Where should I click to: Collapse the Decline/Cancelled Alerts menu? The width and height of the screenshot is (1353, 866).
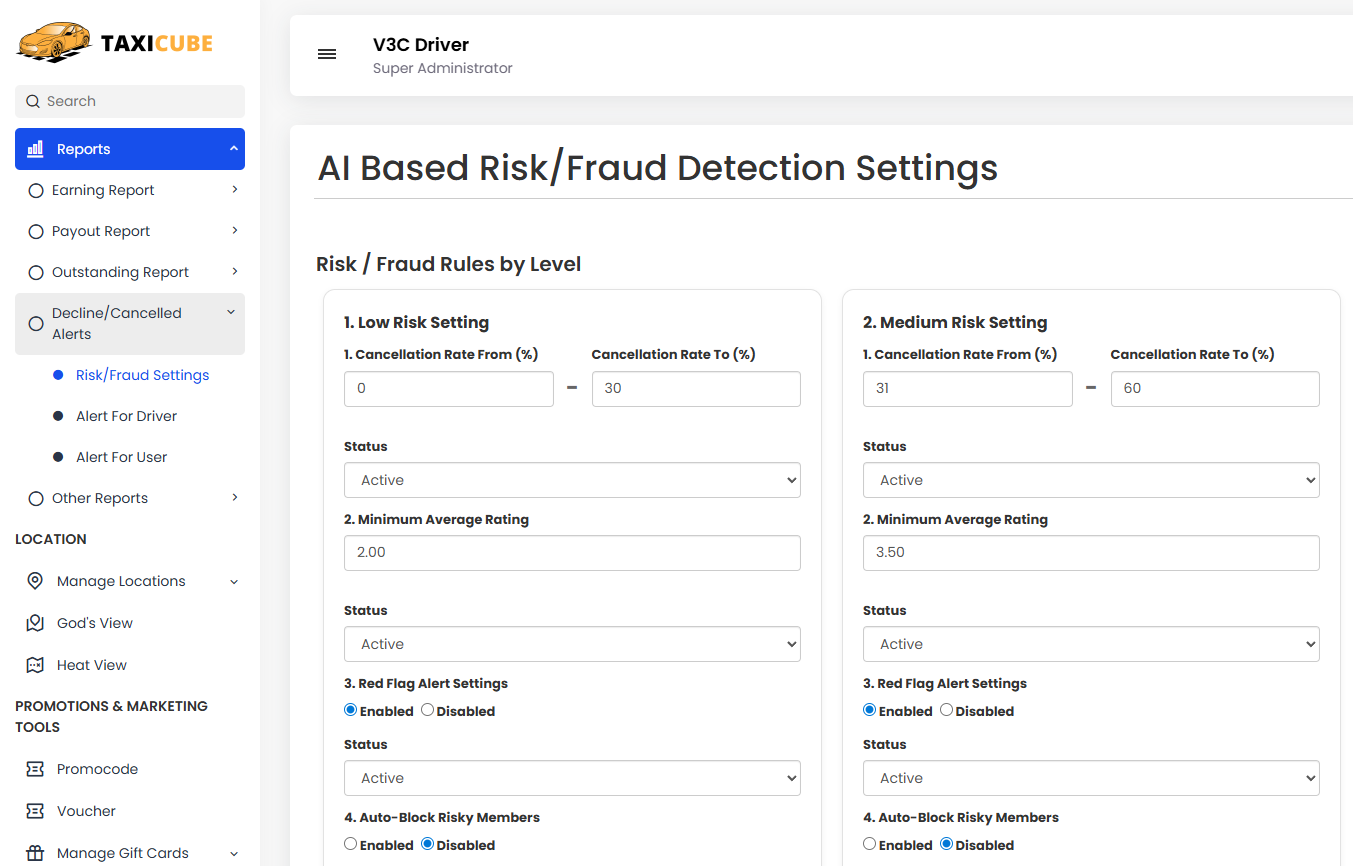(231, 313)
